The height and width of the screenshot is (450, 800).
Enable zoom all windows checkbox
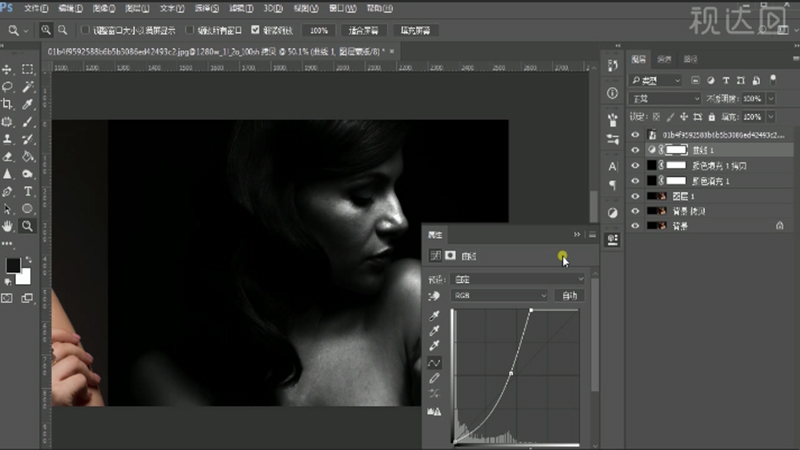point(190,30)
